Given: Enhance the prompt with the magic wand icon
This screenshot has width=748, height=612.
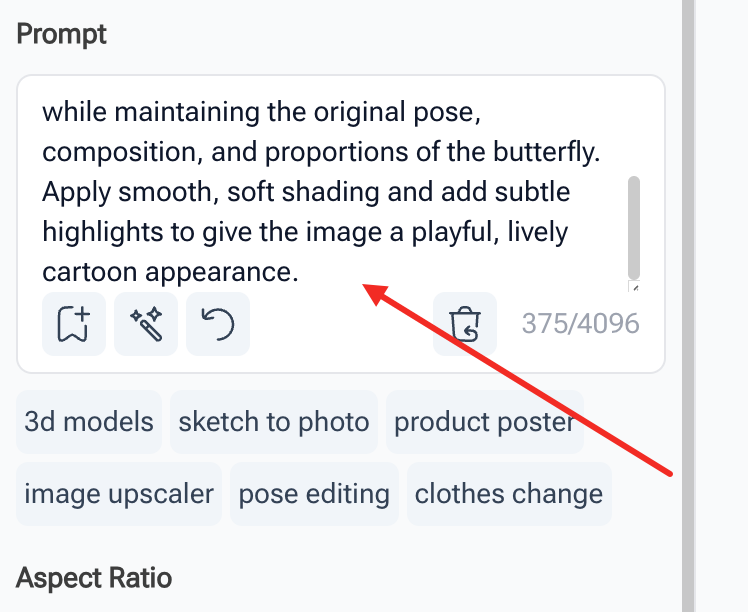Looking at the screenshot, I should (146, 324).
